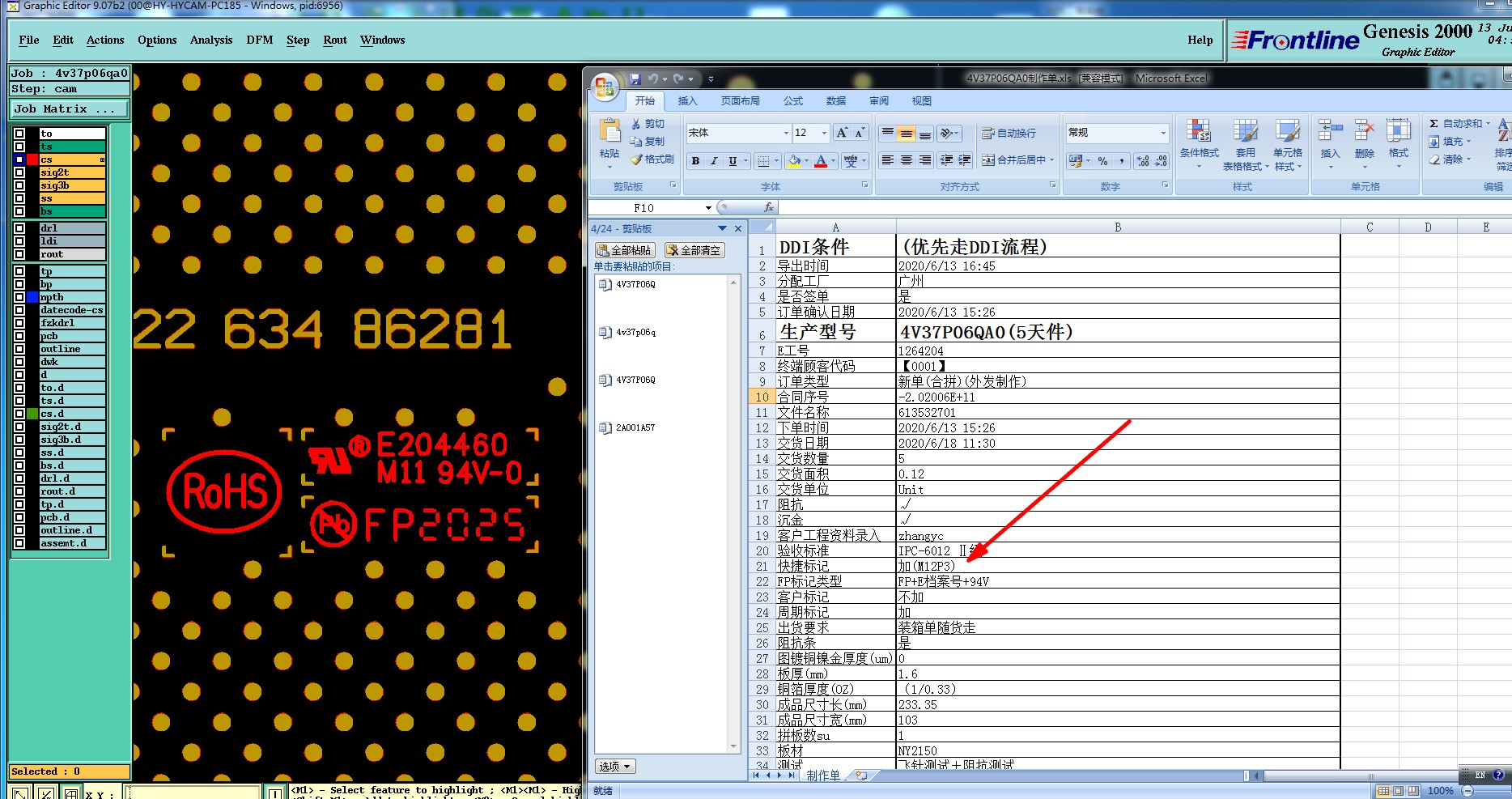Click the Paste (粘贴) clipboard icon
The image size is (1512, 799).
(609, 131)
